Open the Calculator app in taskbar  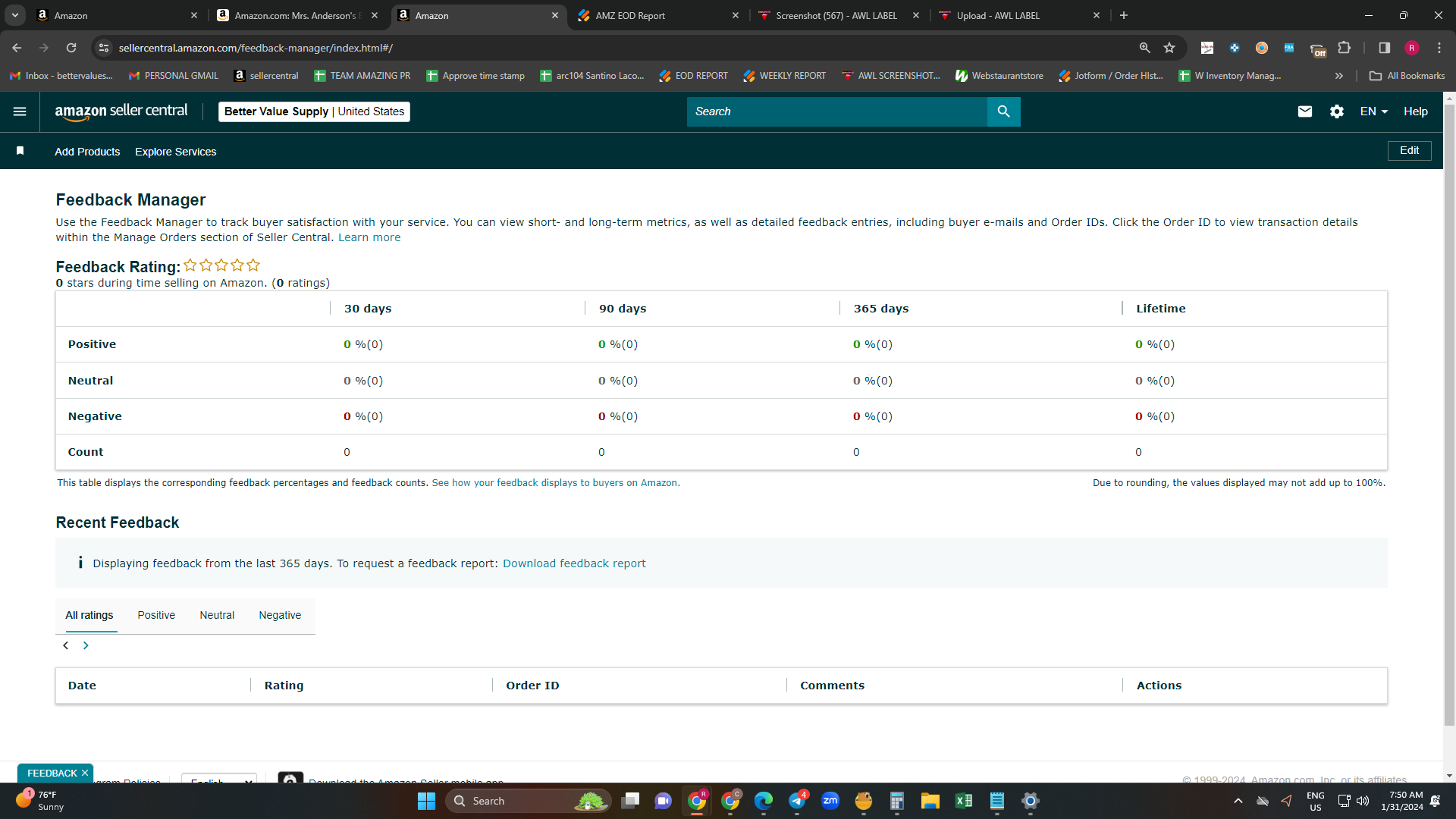coord(897,801)
